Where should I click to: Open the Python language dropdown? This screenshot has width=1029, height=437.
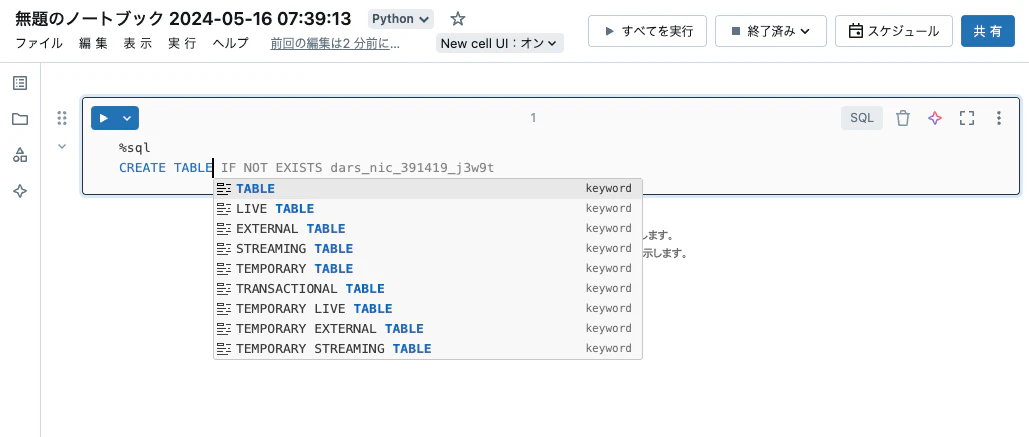[x=402, y=19]
